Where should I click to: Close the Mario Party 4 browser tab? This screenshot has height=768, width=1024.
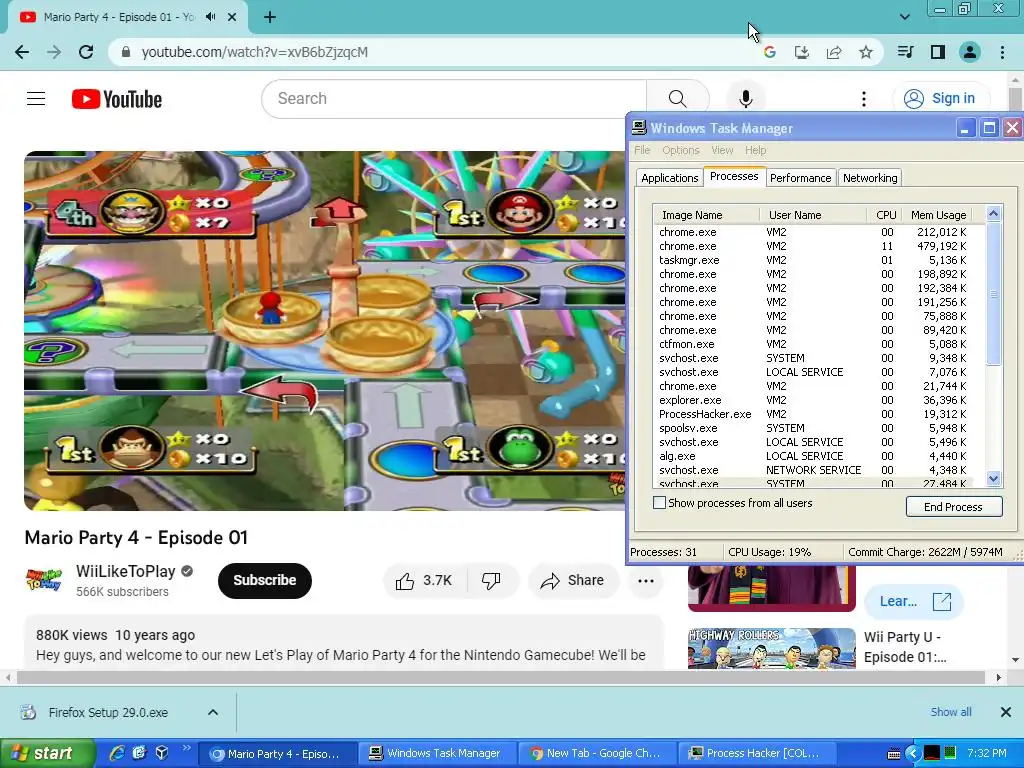pos(232,17)
